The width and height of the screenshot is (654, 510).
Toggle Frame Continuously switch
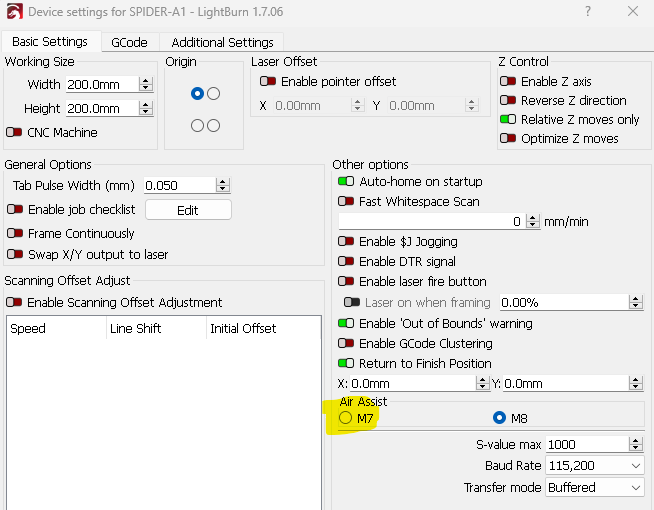(15, 233)
